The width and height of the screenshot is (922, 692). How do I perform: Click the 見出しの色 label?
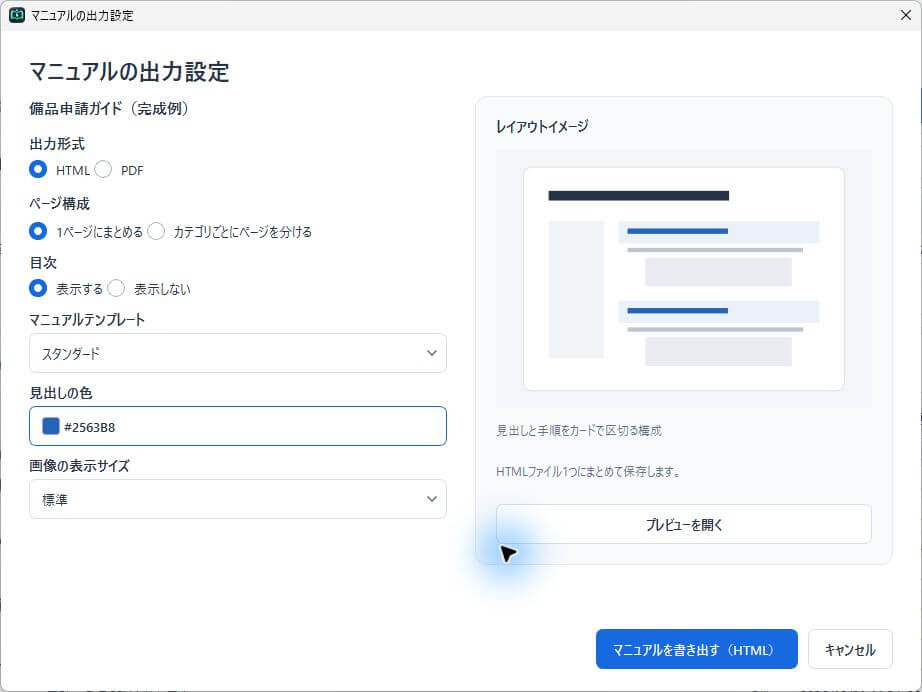pos(61,393)
